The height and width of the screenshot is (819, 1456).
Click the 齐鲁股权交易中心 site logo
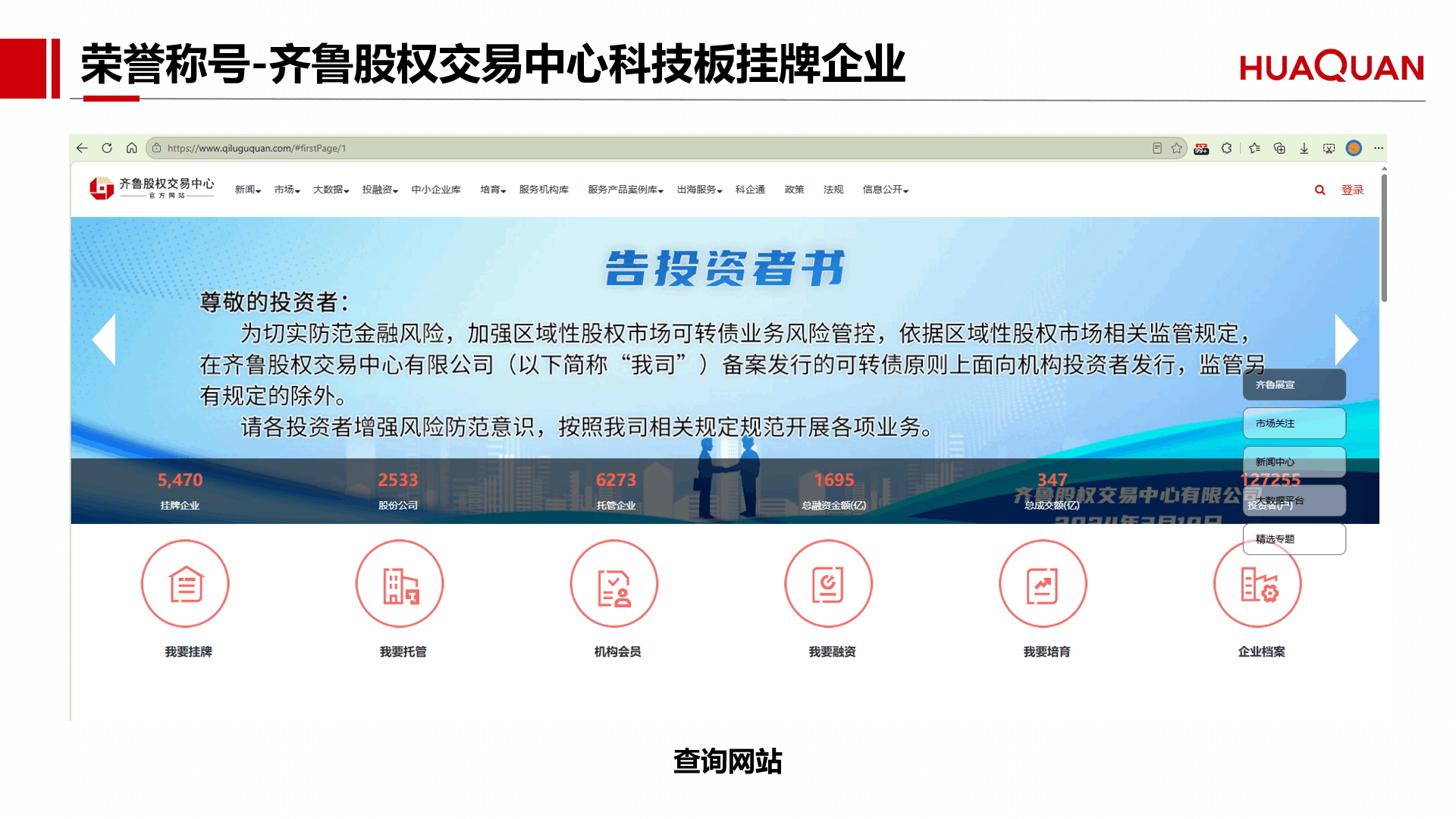click(x=152, y=188)
